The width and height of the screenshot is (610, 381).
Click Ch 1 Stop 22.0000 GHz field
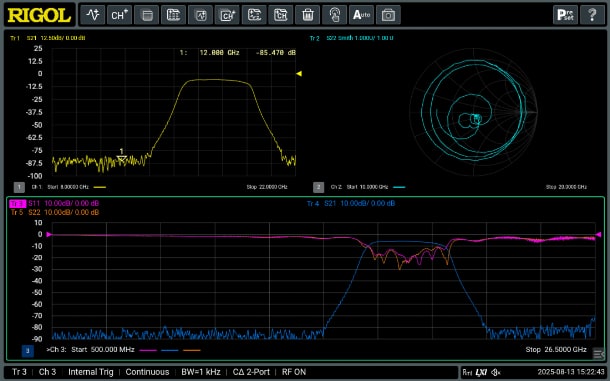[267, 187]
